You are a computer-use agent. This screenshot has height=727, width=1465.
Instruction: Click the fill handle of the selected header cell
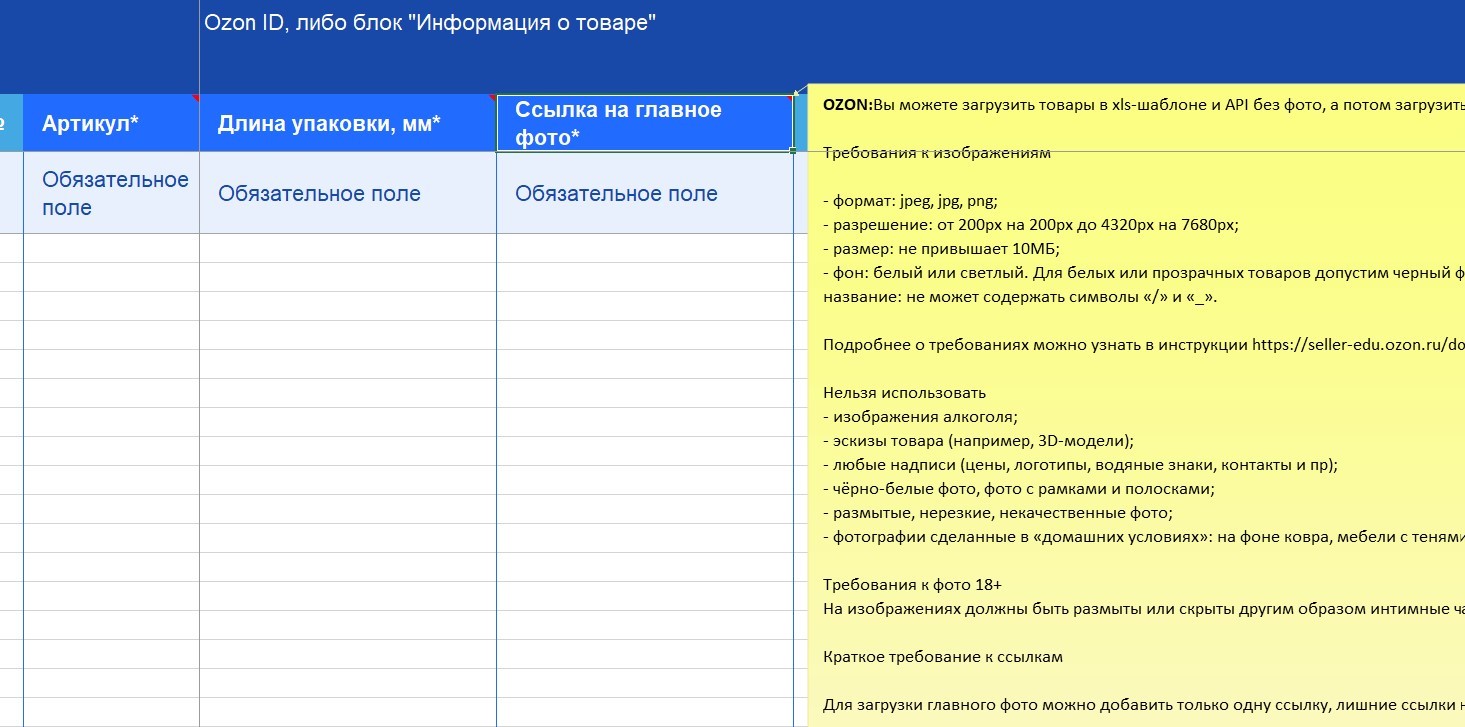[793, 151]
